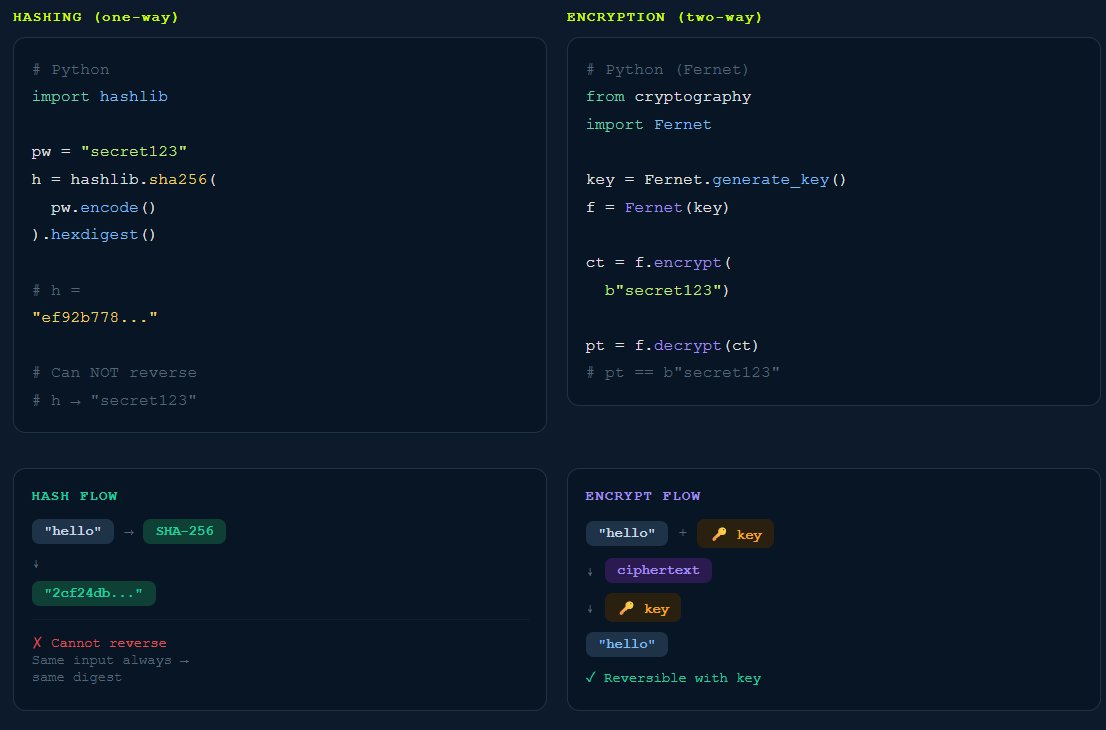Click the ct = f.encrypt( line
Image resolution: width=1106 pixels, height=730 pixels.
(659, 262)
